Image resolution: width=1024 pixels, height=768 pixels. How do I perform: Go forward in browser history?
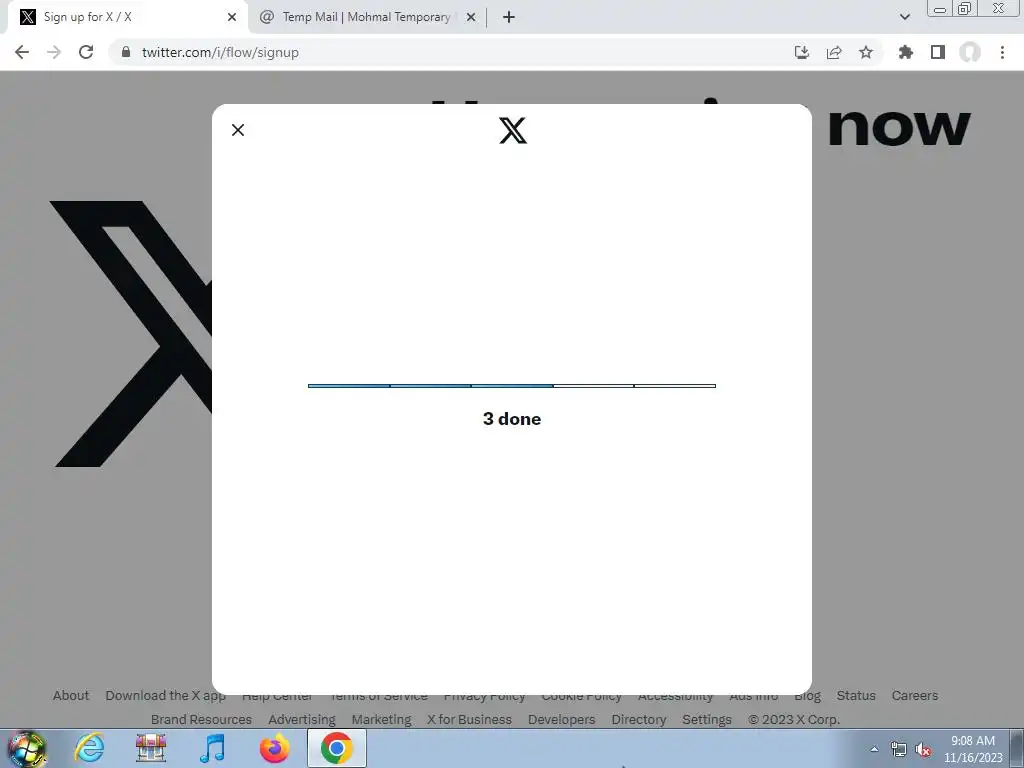coord(54,52)
